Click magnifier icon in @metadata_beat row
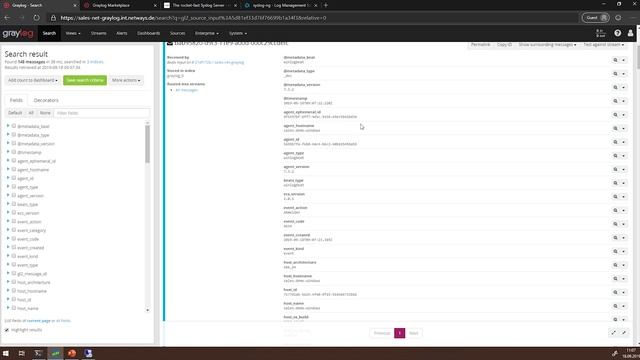Image resolution: width=640 pixels, height=360 pixels. 615,60
